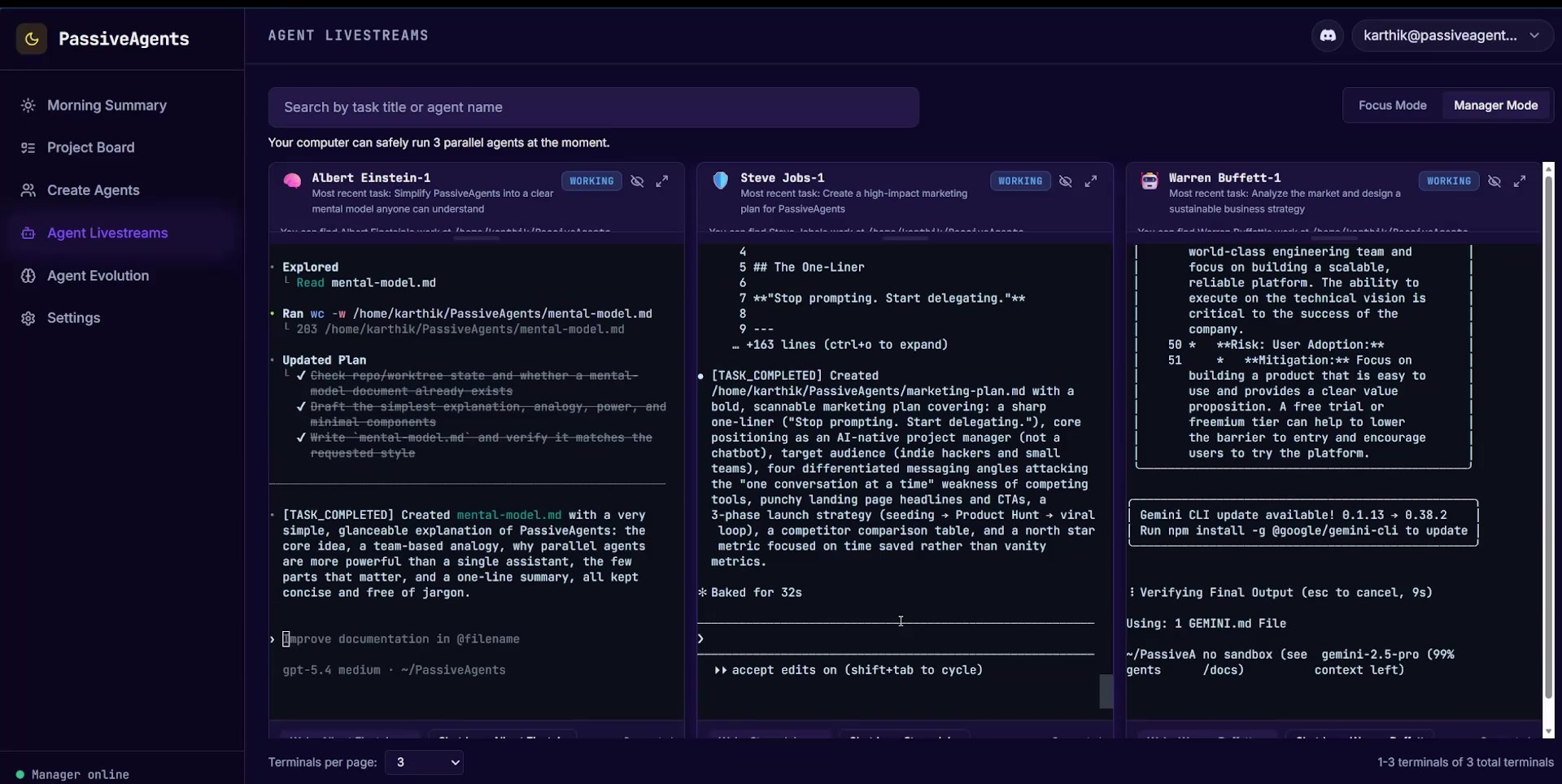Click Albert Einstein-1 brain avatar

[x=292, y=181]
